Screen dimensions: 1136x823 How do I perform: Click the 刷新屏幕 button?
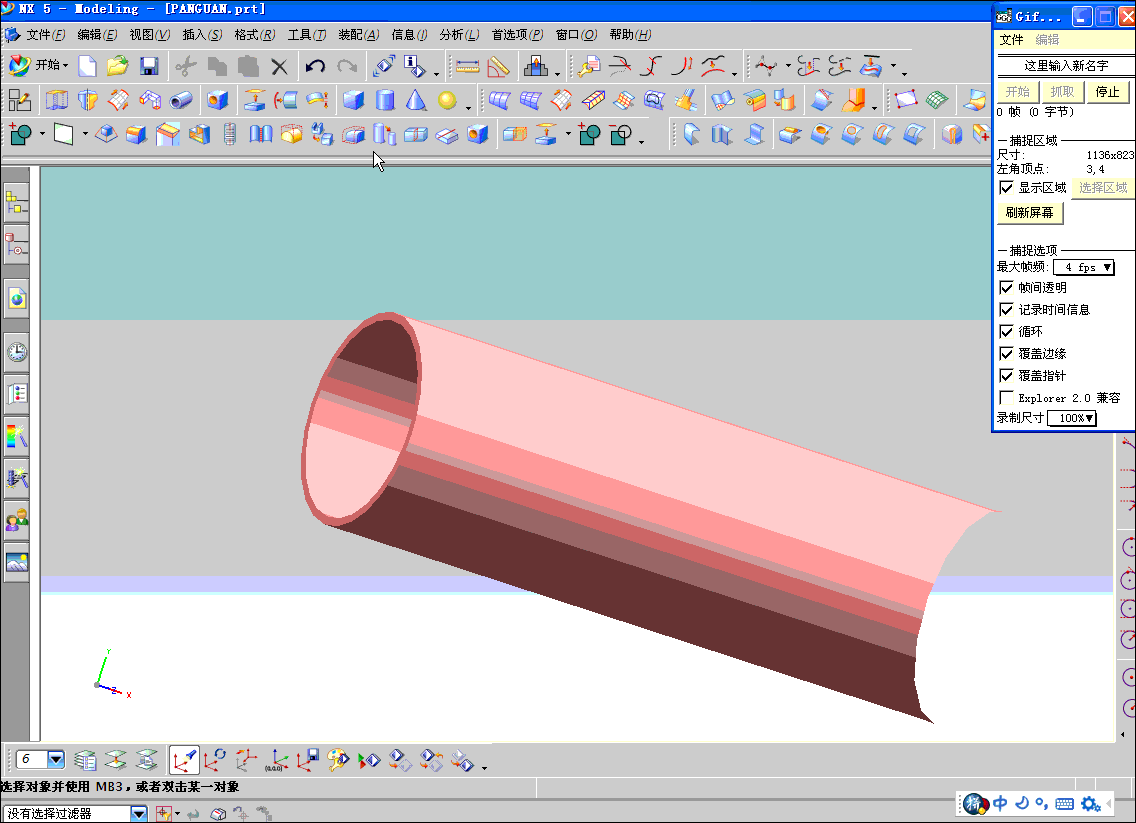(1030, 212)
